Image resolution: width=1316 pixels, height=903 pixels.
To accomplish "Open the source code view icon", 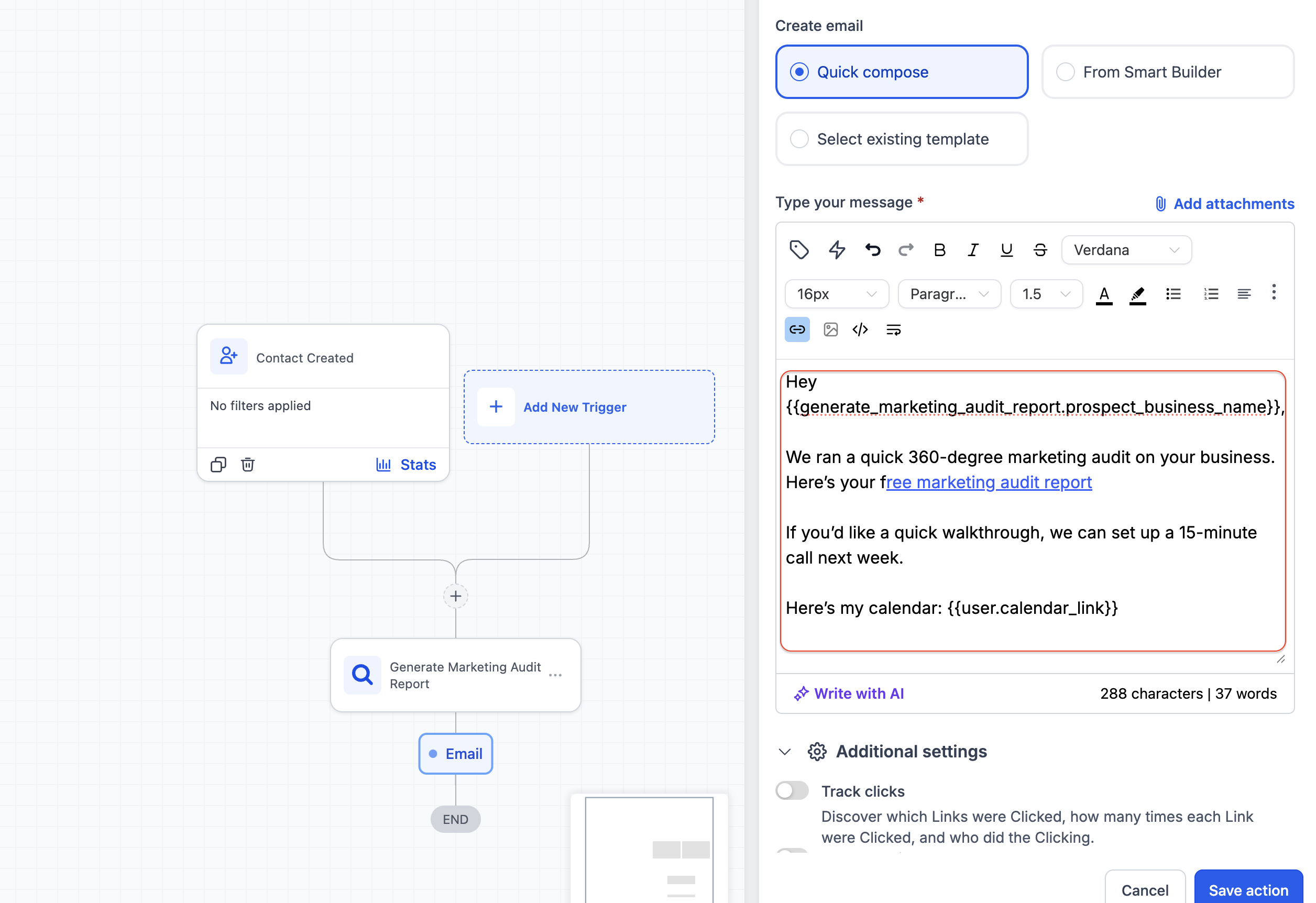I will [860, 329].
